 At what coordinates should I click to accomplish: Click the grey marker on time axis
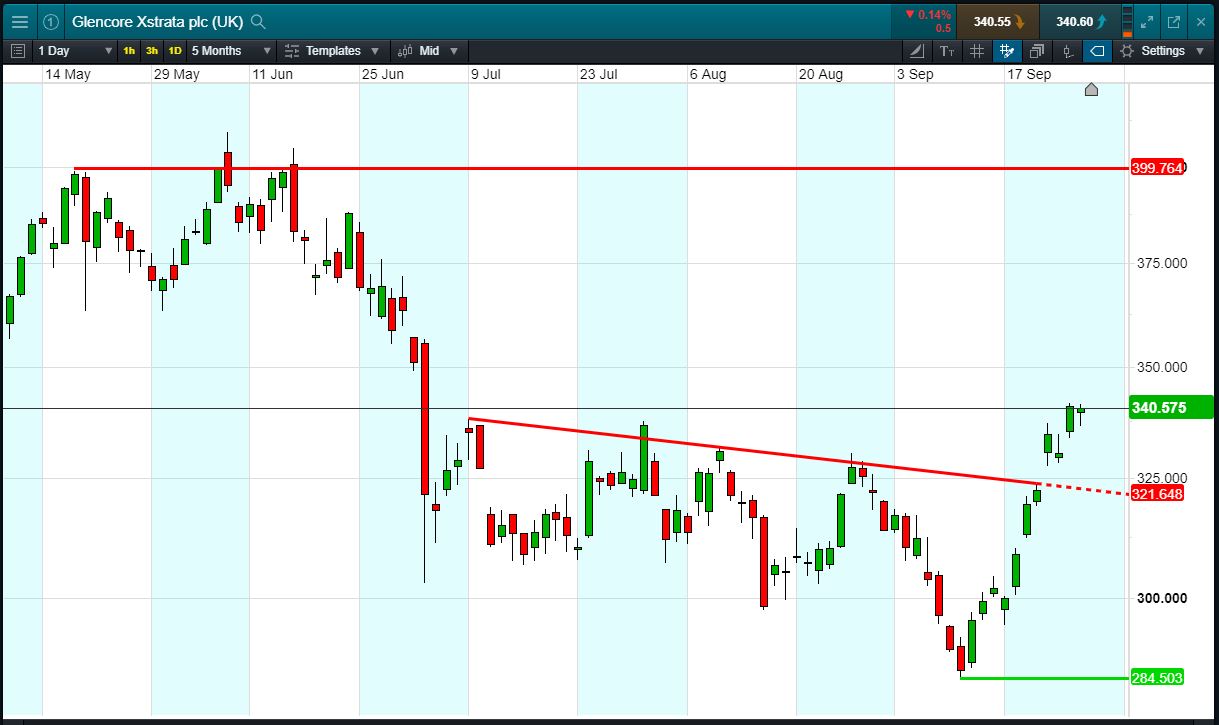pos(1091,90)
